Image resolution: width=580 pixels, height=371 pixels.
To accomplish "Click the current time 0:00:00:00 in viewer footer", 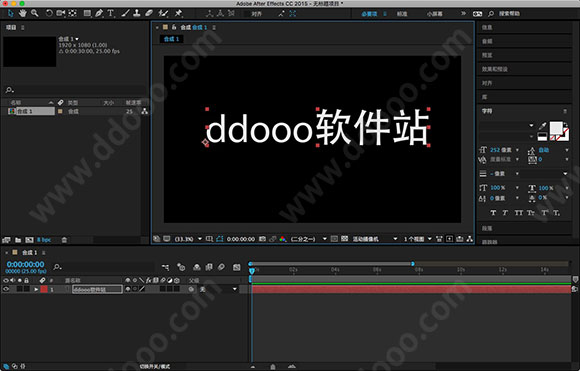I will tap(241, 239).
